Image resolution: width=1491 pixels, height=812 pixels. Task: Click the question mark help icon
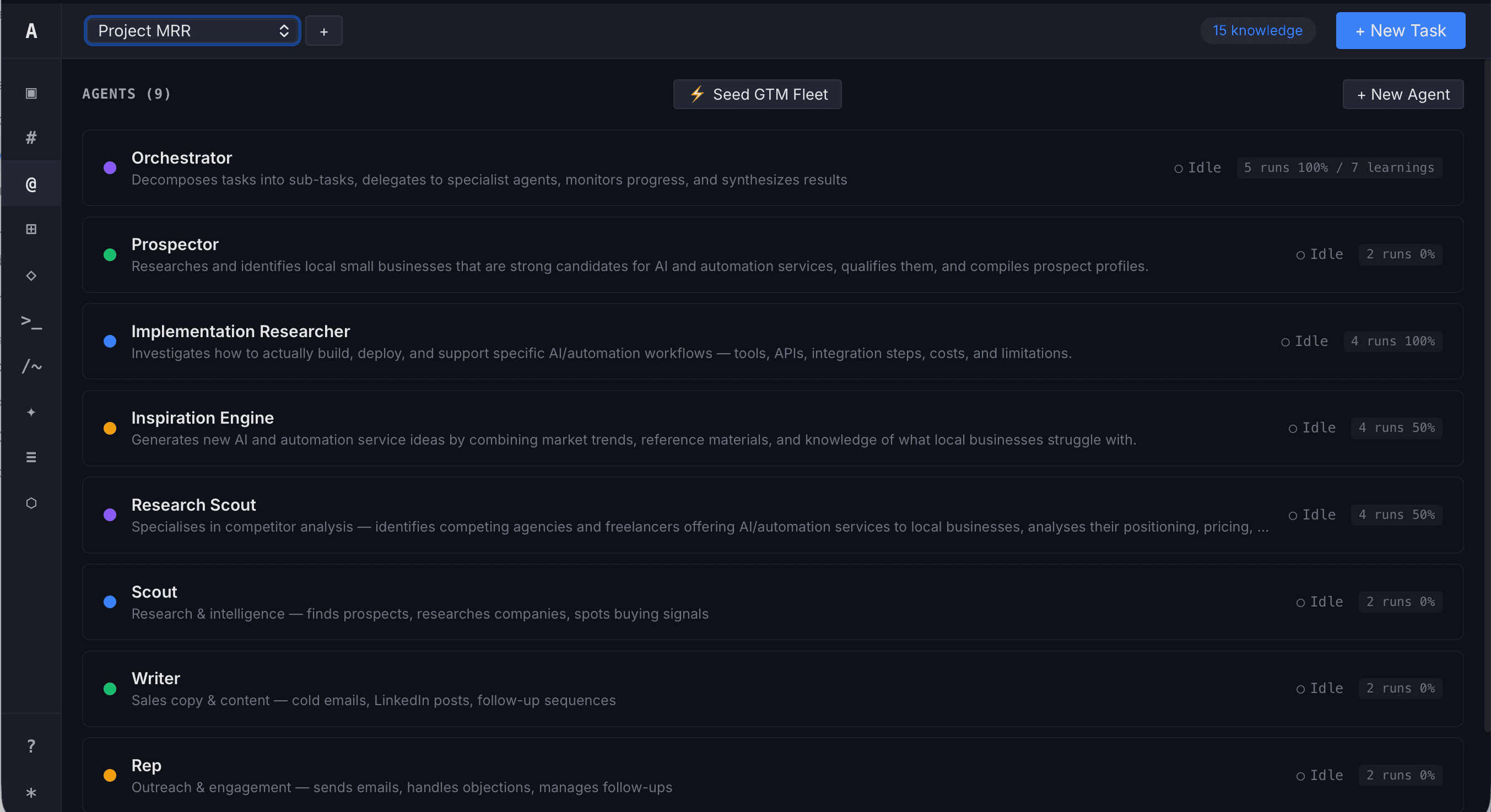pos(31,745)
